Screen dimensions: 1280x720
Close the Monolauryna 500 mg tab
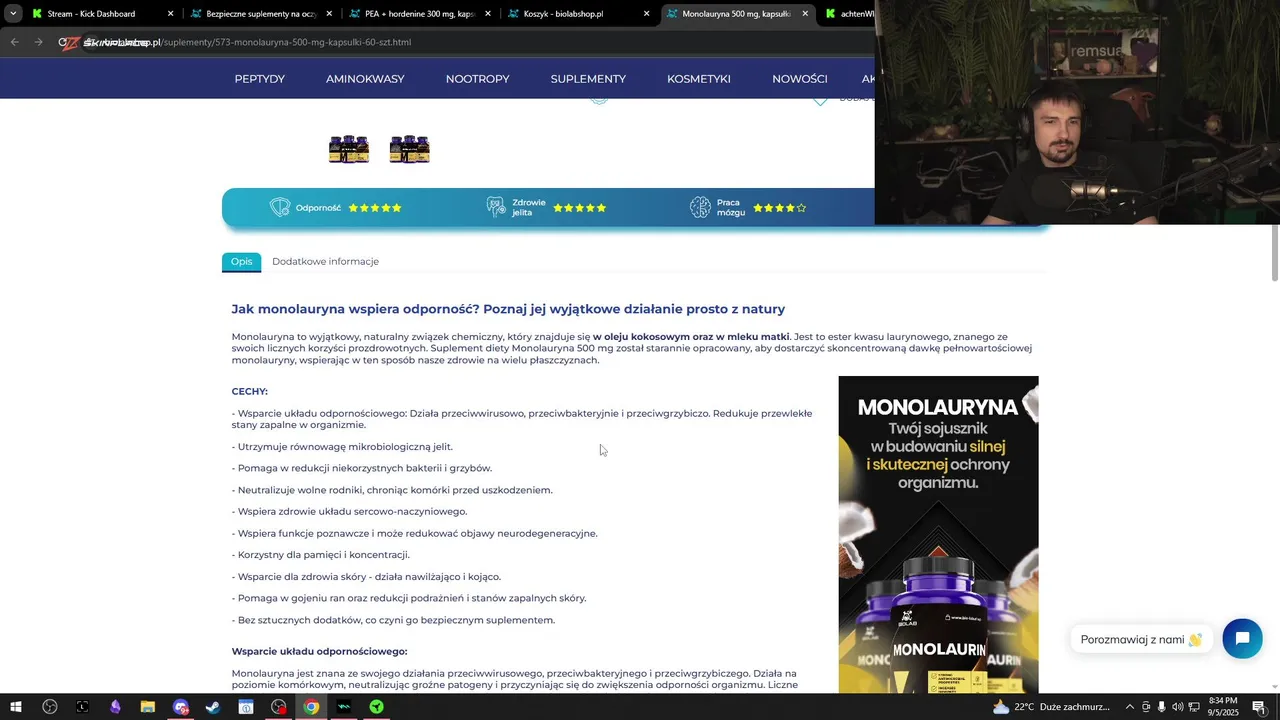click(805, 14)
